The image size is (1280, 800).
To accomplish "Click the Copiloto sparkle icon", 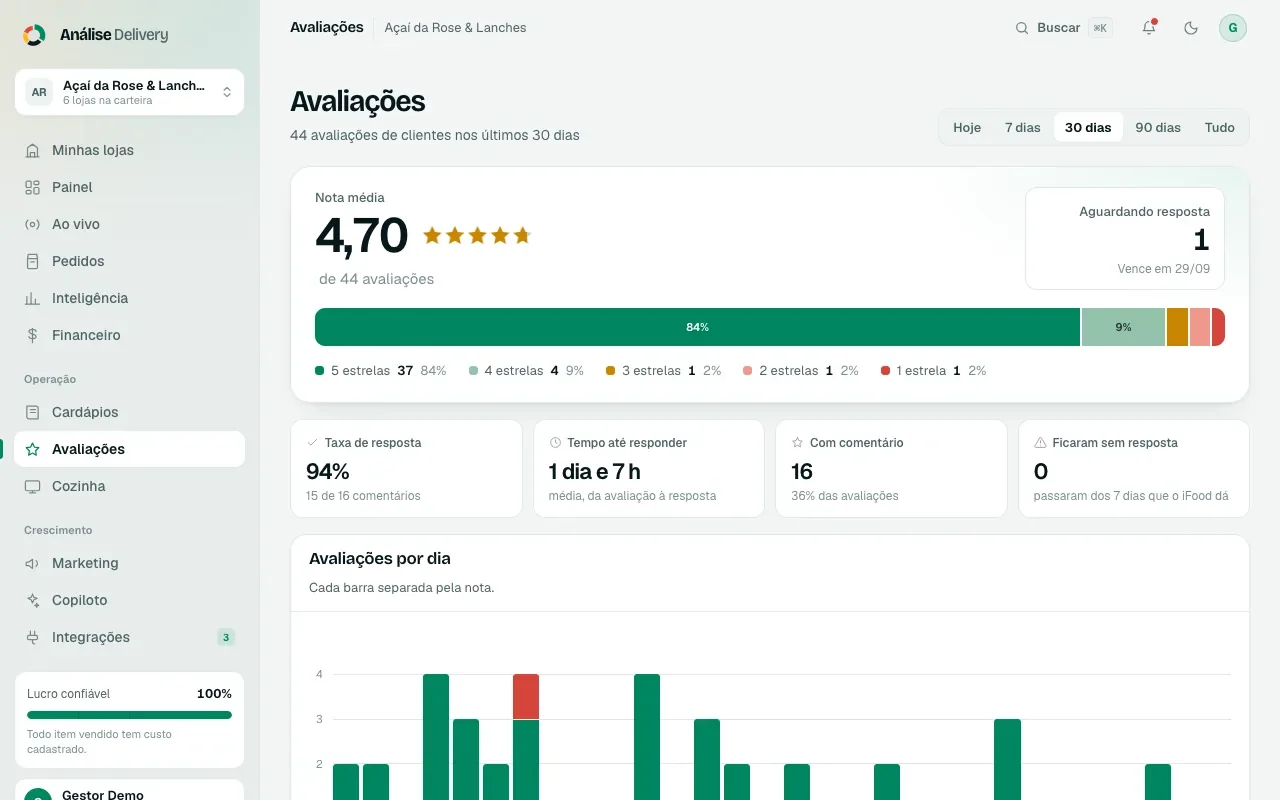I will pos(32,600).
